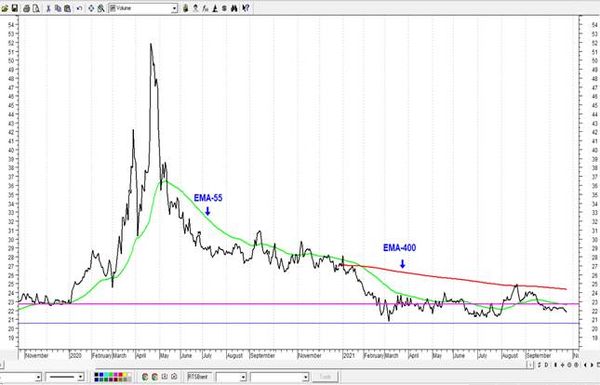Undo last action arrow icon
This screenshot has width=600, height=385.
point(79,8)
